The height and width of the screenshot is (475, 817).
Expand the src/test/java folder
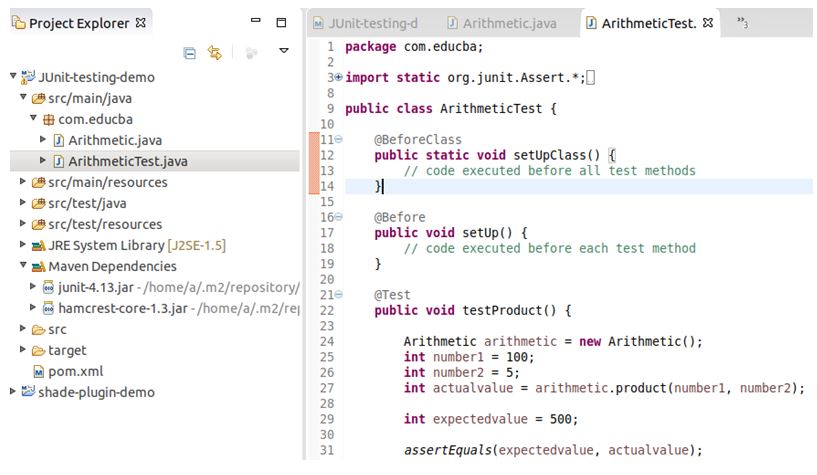pyautogui.click(x=23, y=202)
